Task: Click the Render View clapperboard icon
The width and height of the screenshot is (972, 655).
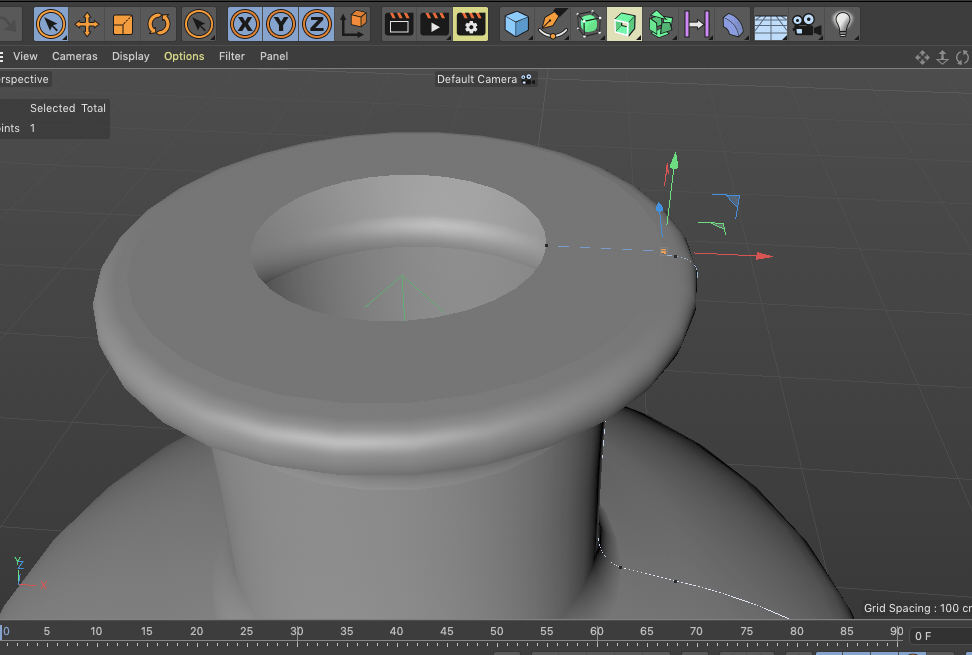Action: [399, 23]
